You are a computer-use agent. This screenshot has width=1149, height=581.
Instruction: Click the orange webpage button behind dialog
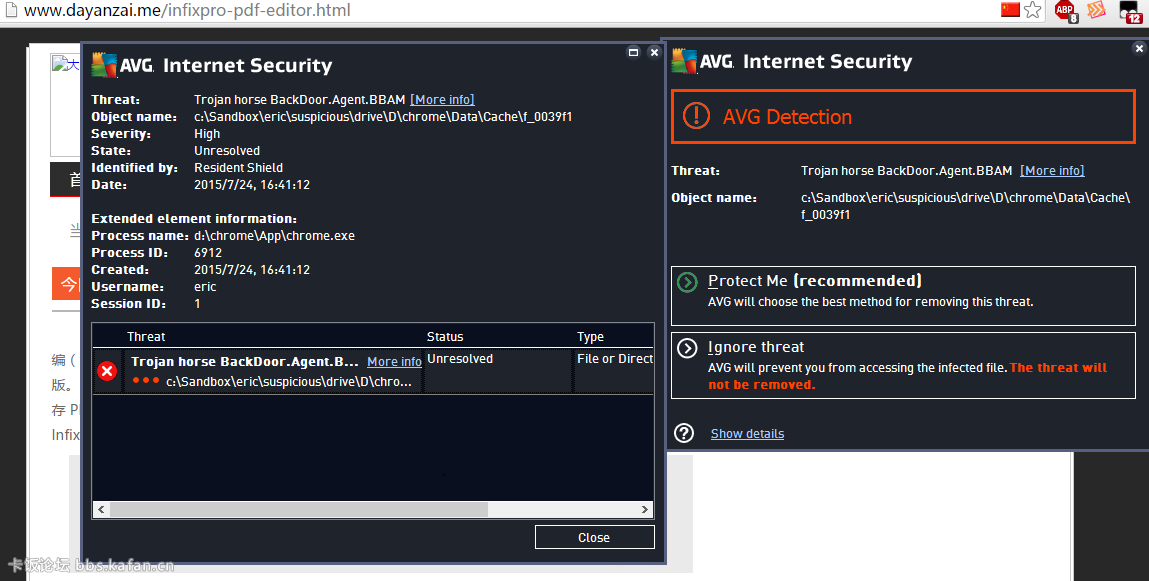coord(67,284)
